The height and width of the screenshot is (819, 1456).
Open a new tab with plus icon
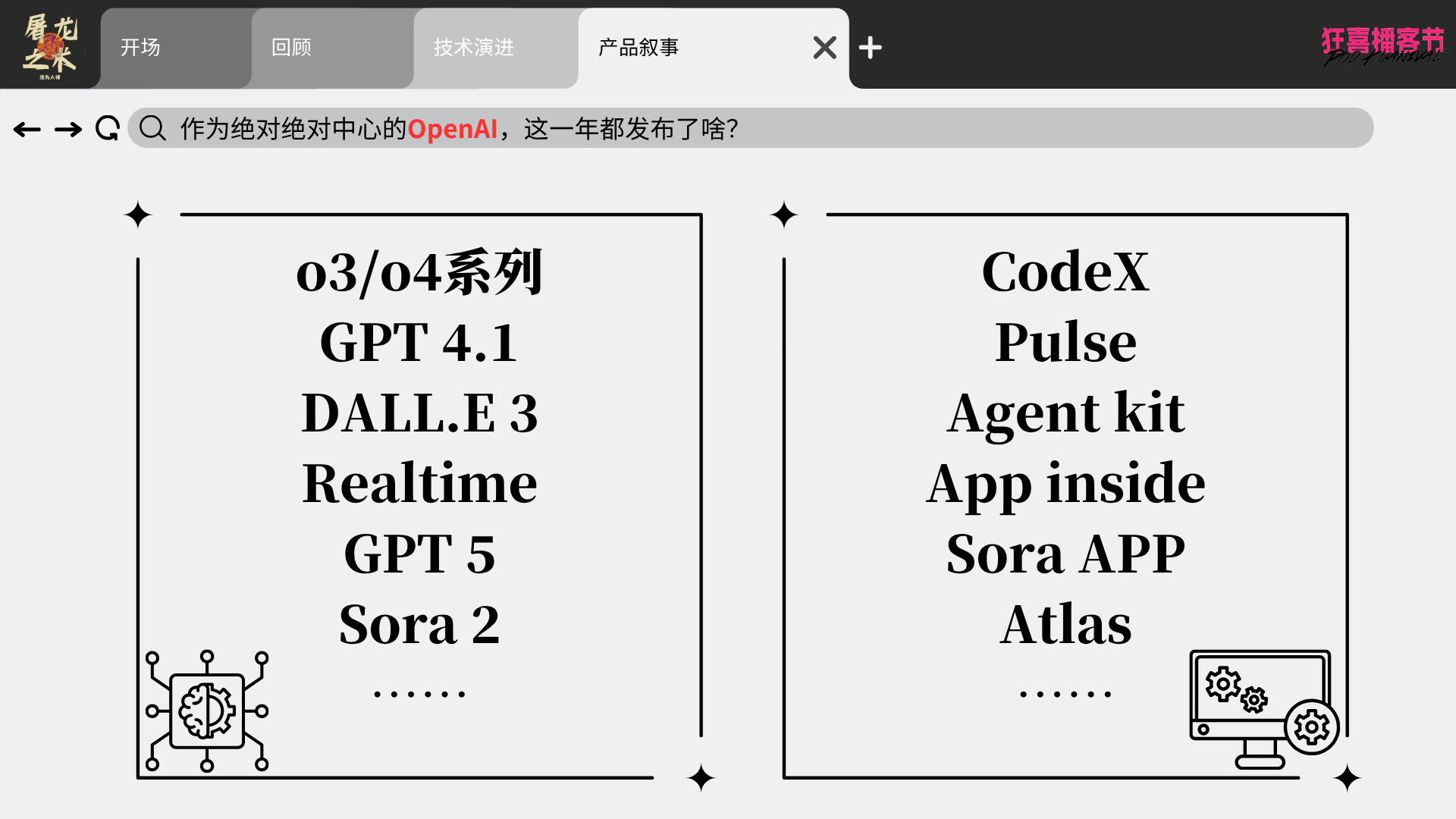point(870,48)
